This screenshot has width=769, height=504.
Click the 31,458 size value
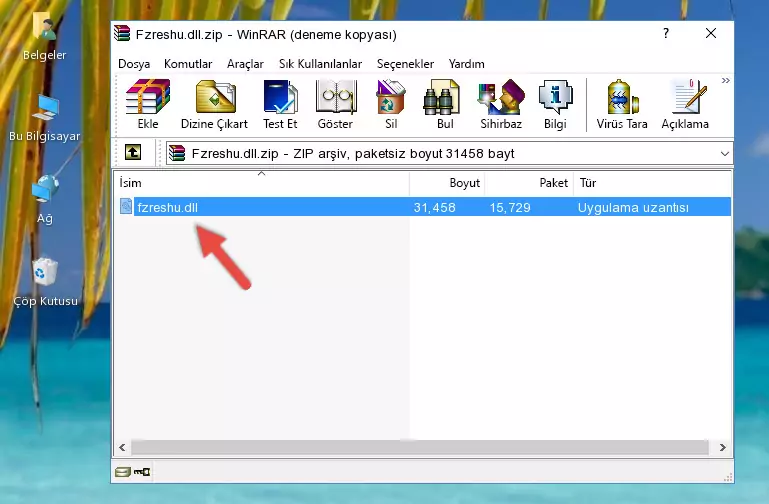coord(435,207)
